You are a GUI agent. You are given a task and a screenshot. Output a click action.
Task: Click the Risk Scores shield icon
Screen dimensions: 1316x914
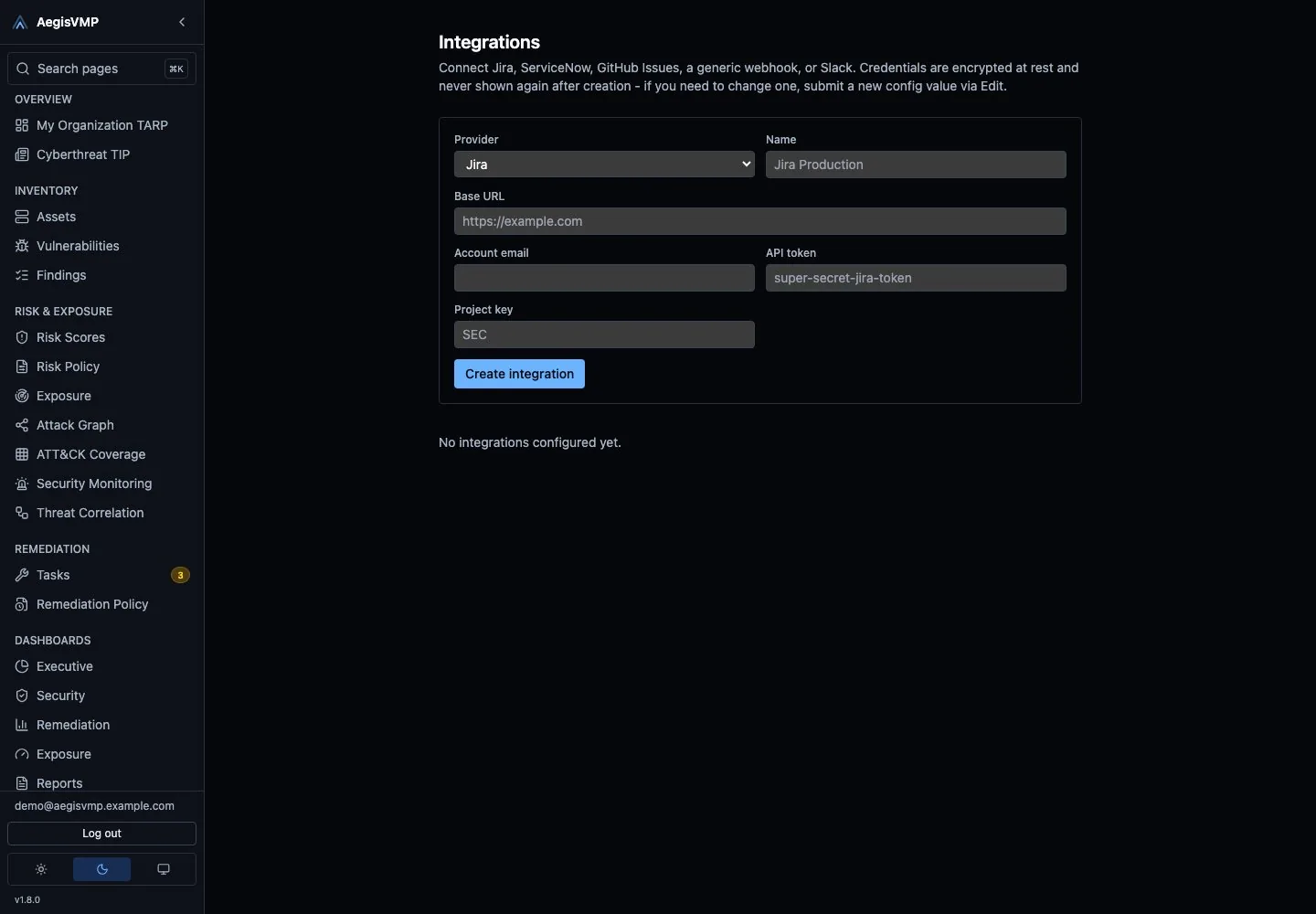[x=22, y=337]
